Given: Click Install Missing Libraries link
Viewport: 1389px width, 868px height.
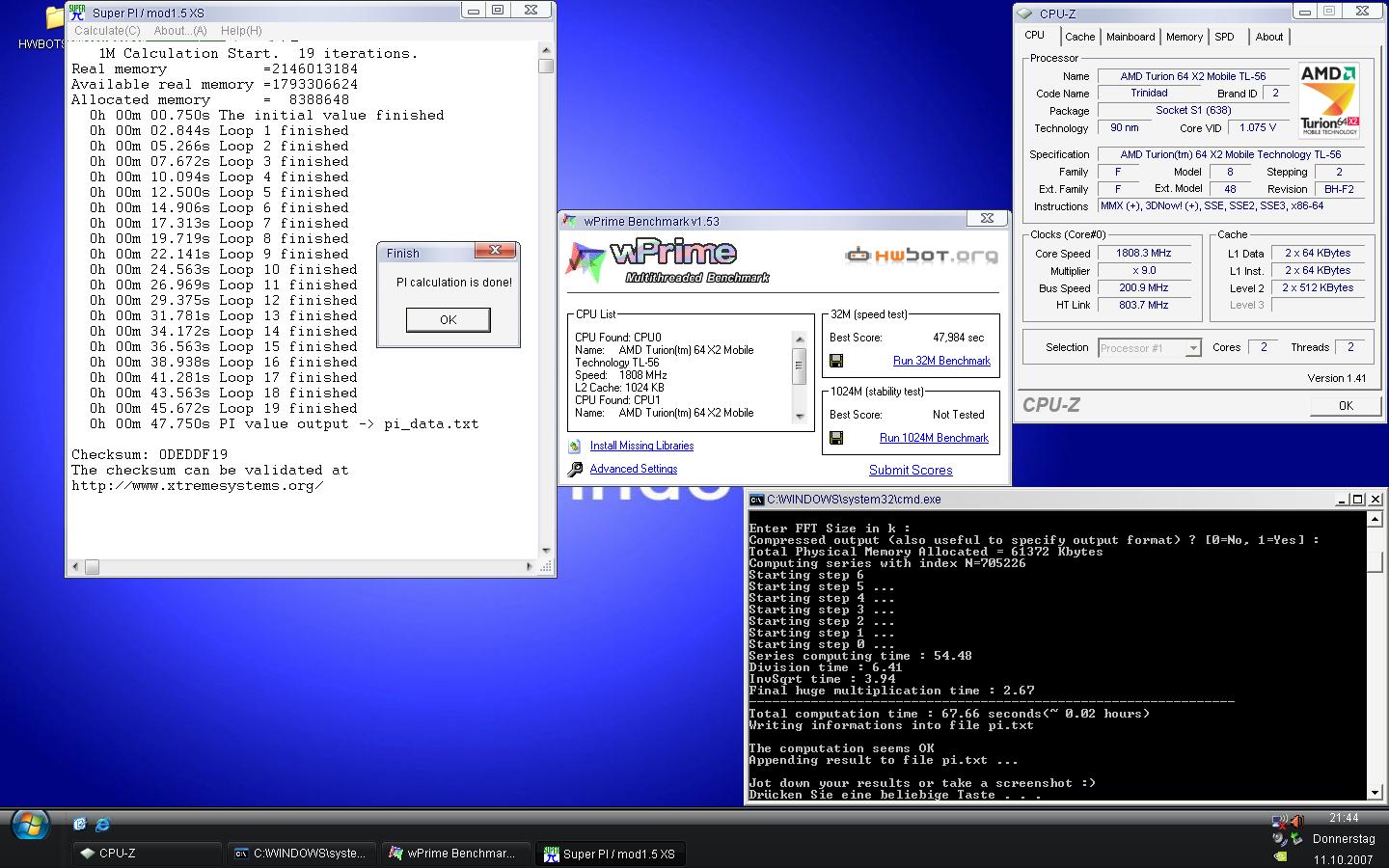Looking at the screenshot, I should (x=641, y=446).
